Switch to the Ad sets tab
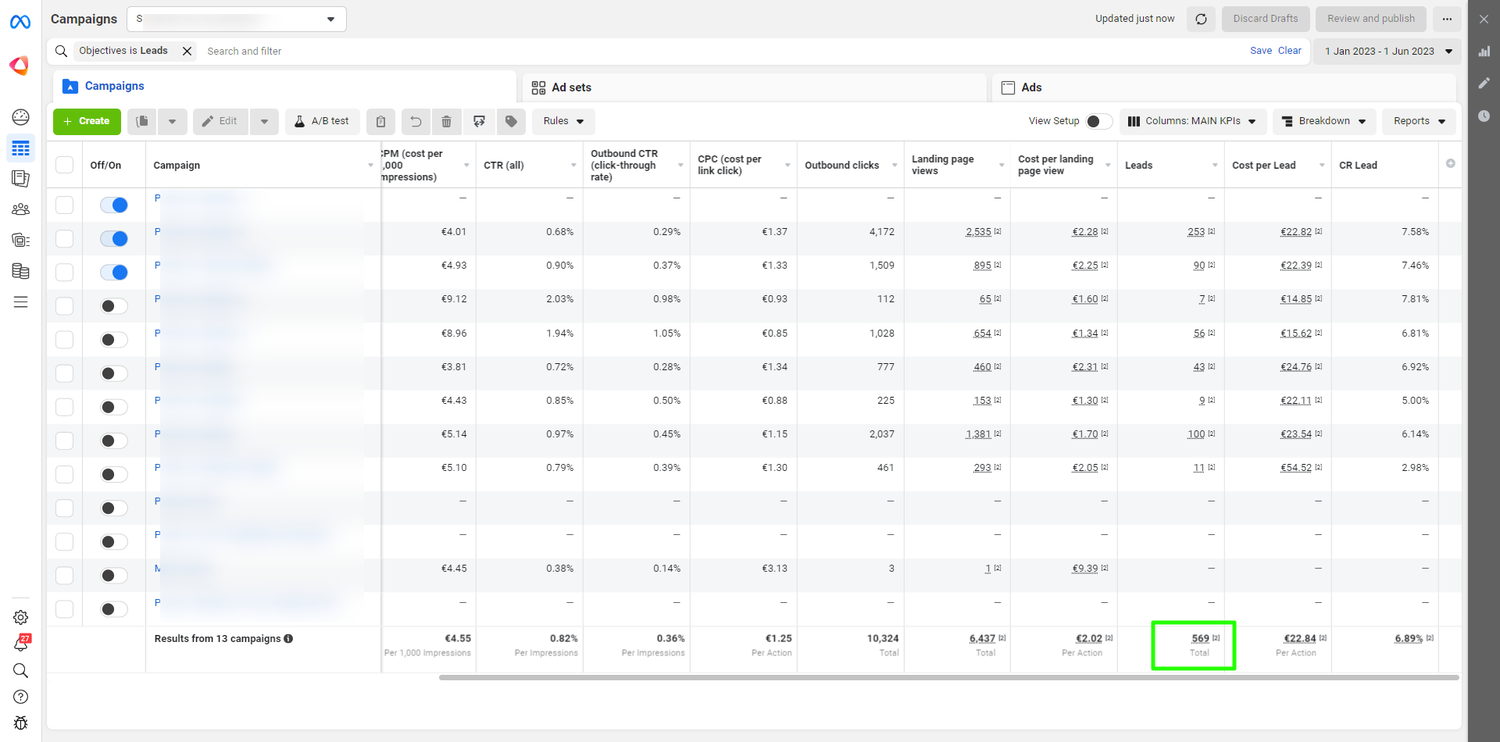 [x=754, y=87]
